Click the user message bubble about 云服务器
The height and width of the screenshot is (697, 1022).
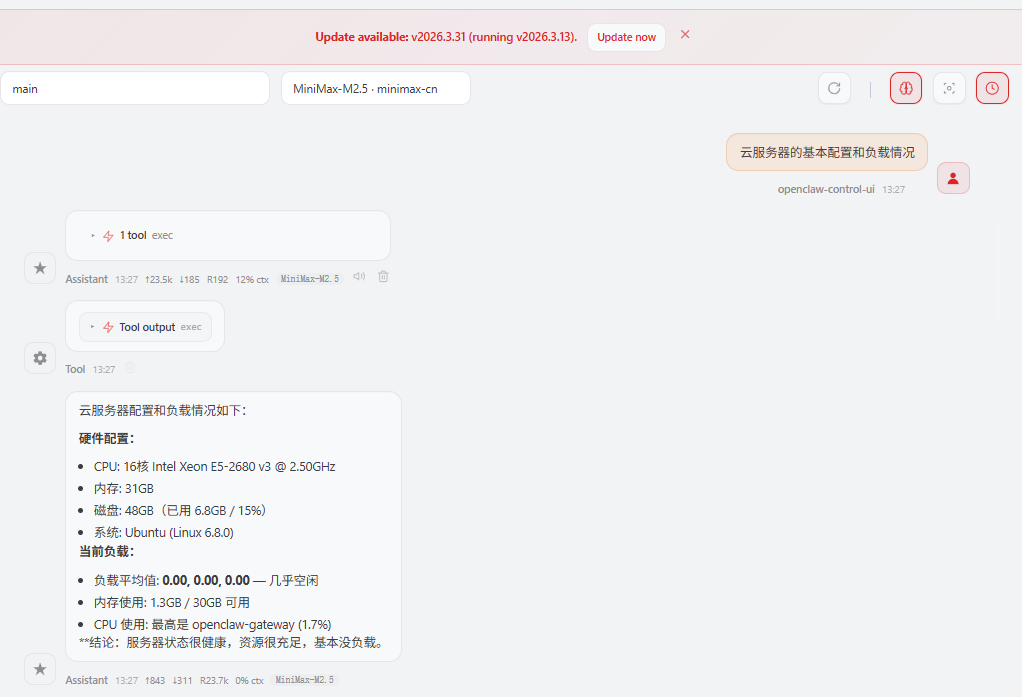pos(826,153)
